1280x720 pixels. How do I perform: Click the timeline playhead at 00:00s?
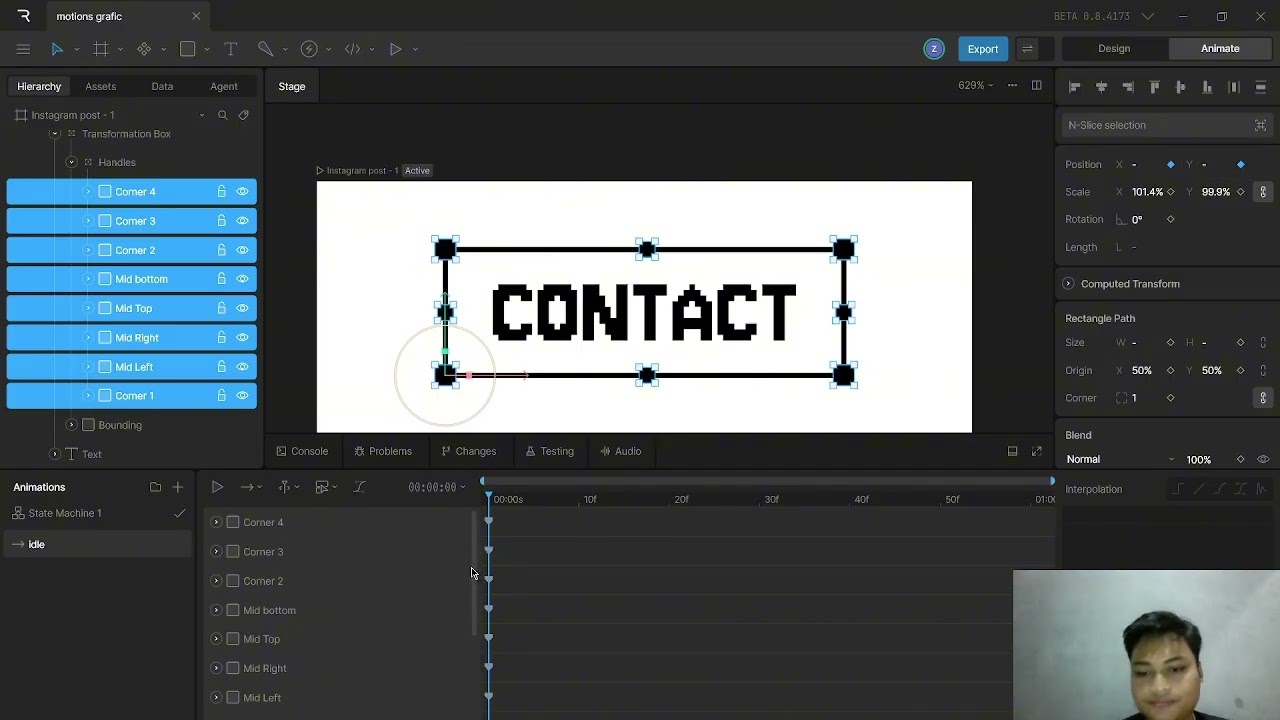click(x=488, y=497)
